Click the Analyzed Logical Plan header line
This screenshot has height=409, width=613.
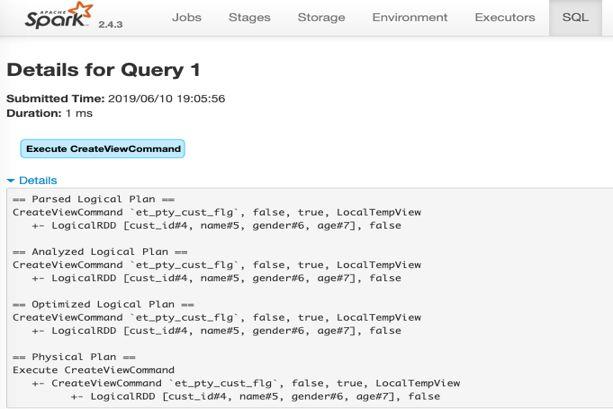point(100,252)
